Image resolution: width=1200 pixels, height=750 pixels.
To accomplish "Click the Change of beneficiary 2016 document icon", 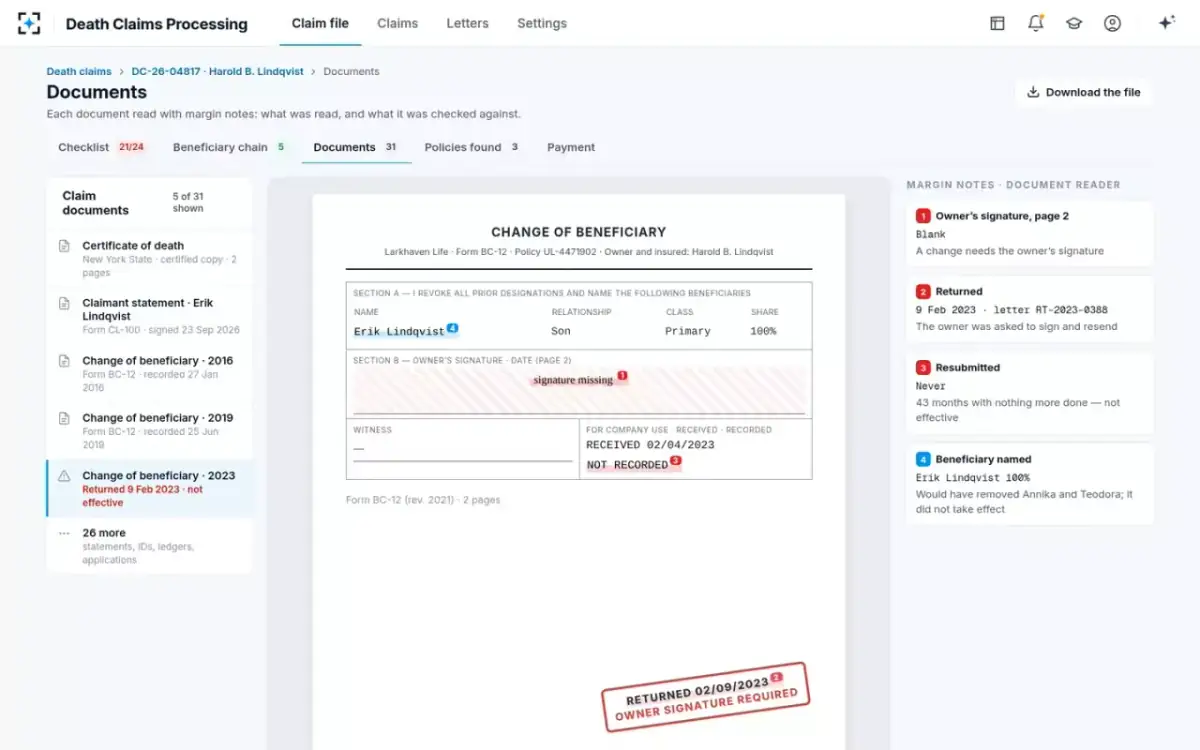I will pos(64,361).
